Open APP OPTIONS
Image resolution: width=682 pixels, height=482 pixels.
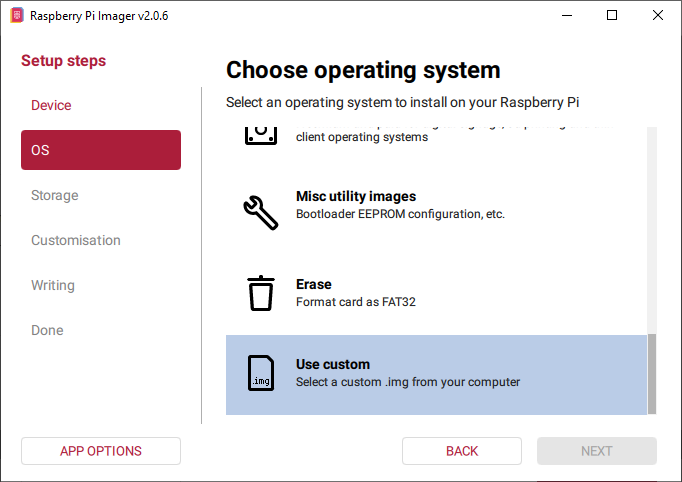coord(101,451)
